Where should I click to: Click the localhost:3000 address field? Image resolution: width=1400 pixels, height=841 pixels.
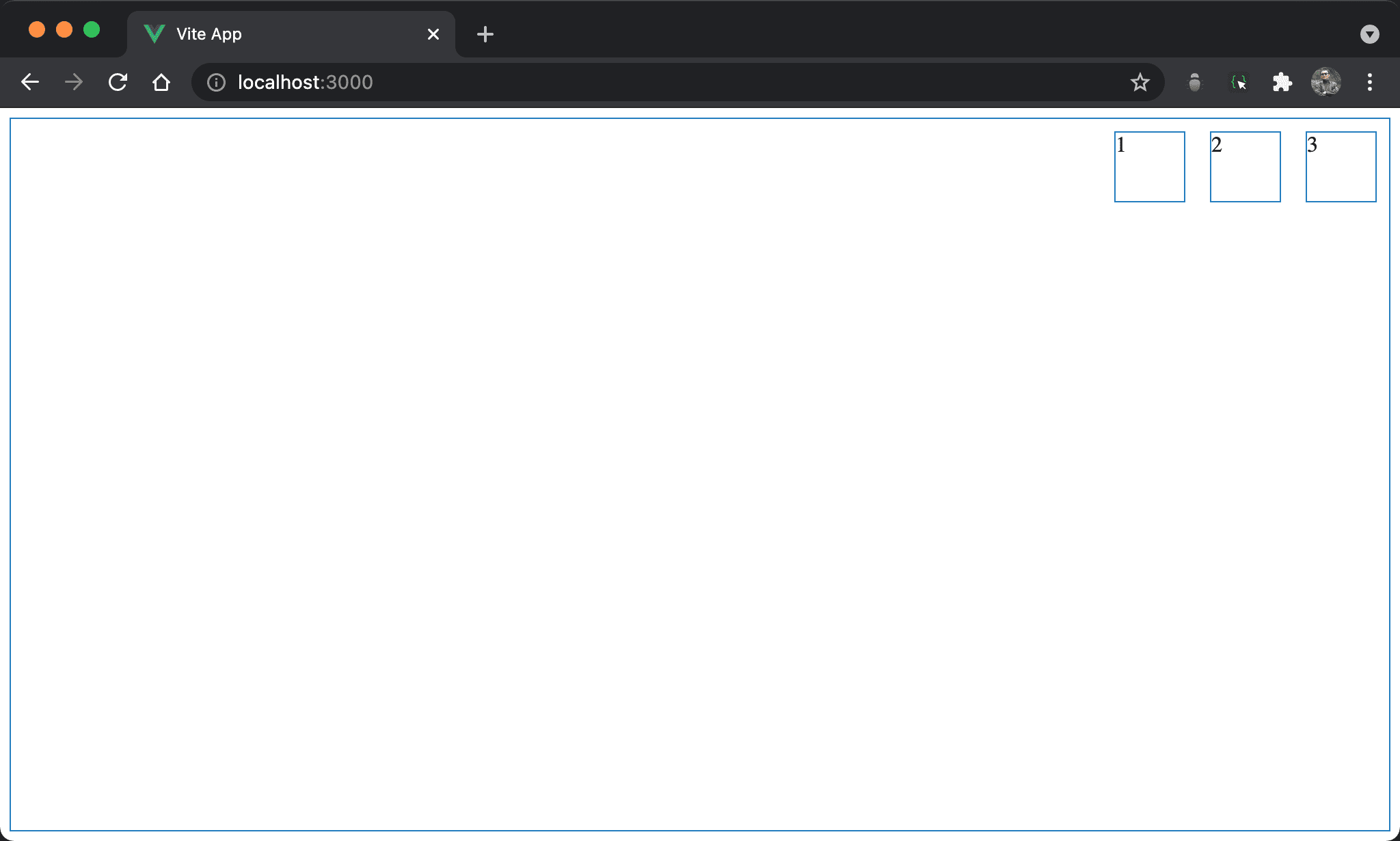coord(615,83)
